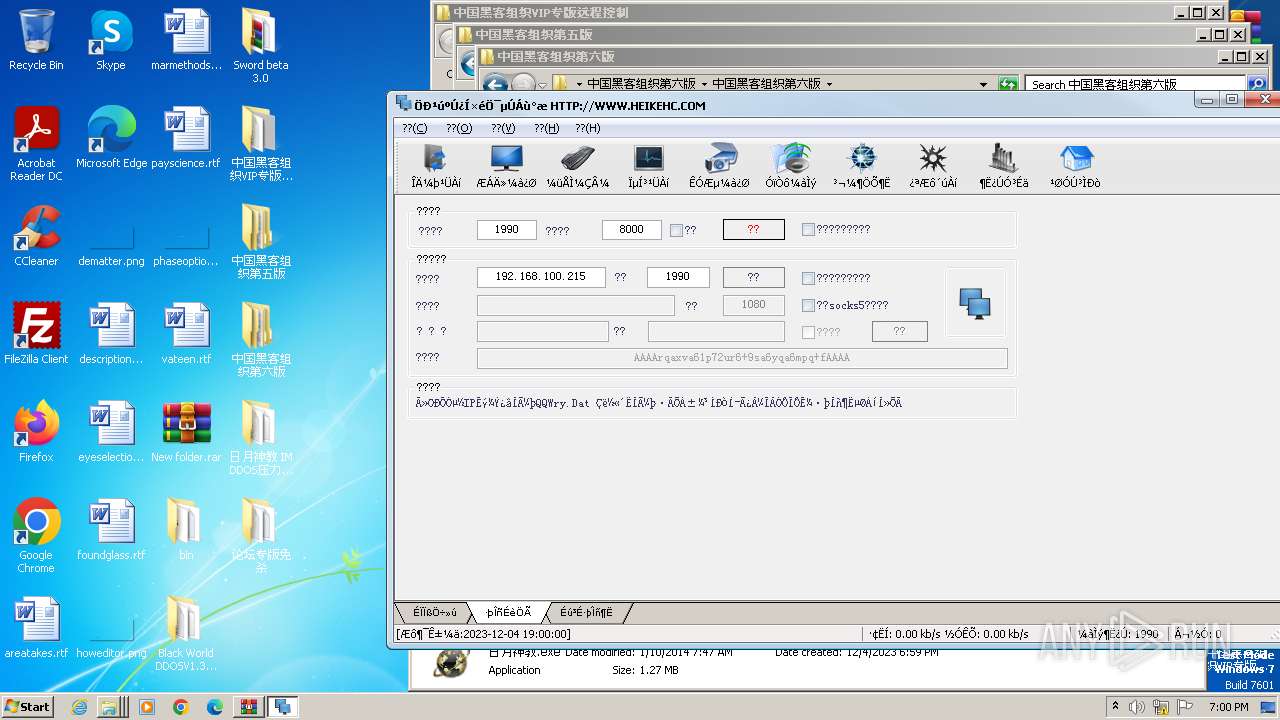Open the audio folder satellite toolbar icon

coord(791,165)
